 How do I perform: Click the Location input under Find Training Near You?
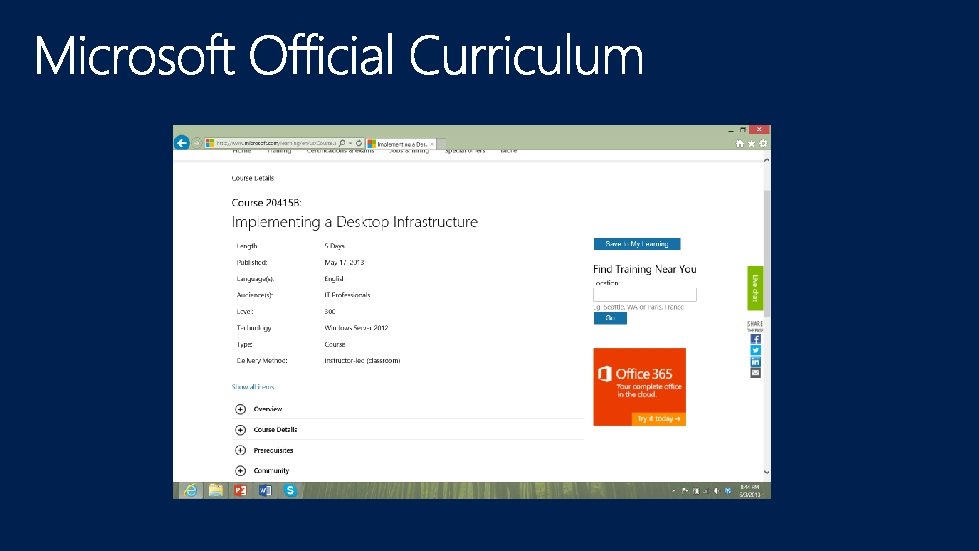coord(644,295)
